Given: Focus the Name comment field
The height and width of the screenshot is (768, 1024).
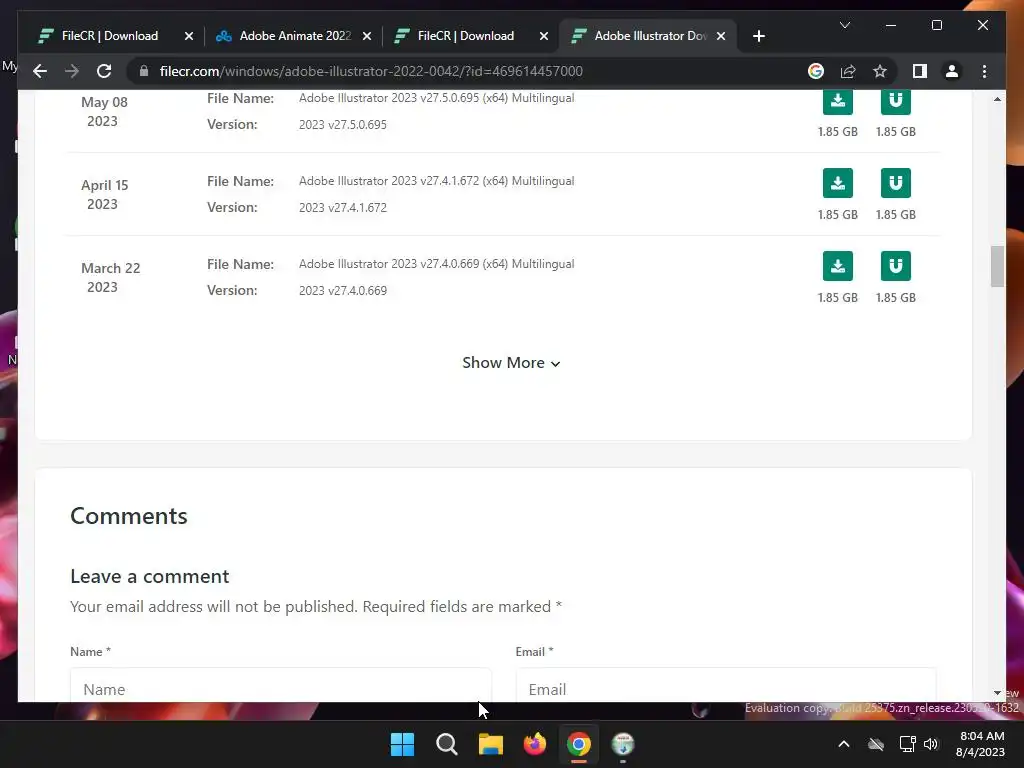Looking at the screenshot, I should coord(281,684).
